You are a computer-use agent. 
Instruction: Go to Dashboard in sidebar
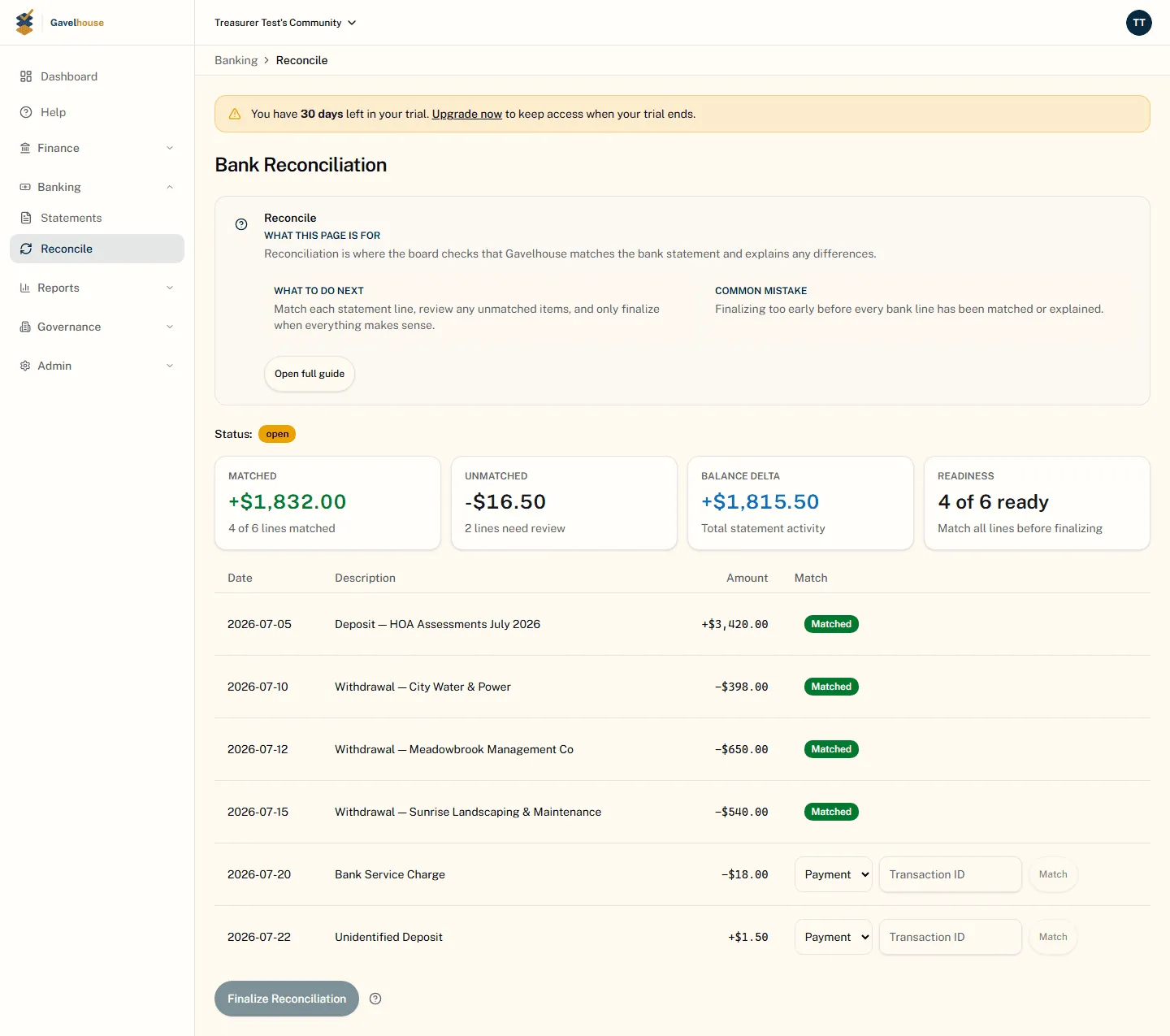(x=97, y=76)
